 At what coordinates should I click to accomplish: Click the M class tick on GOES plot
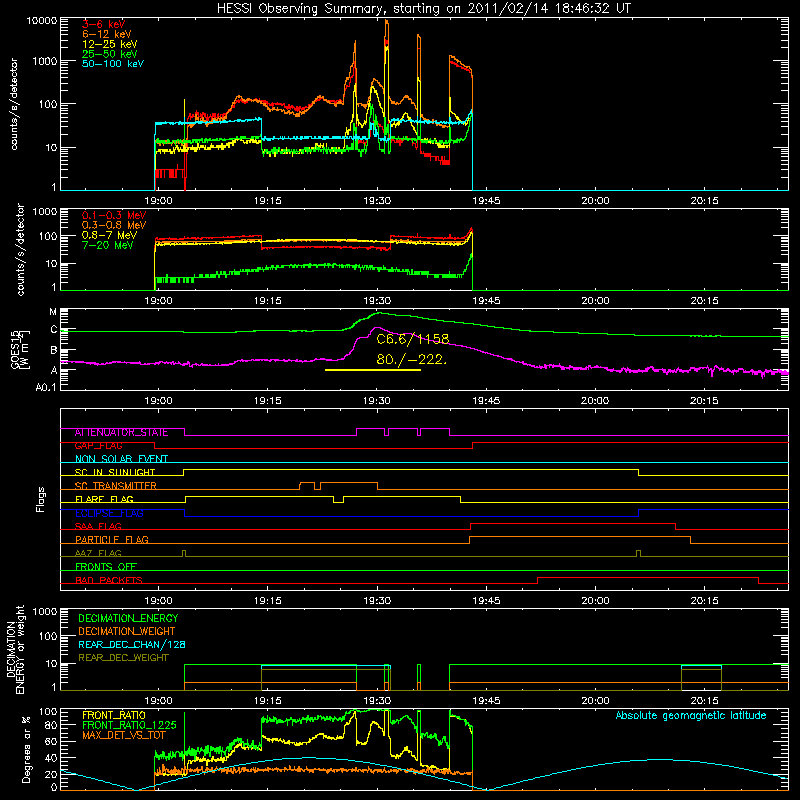[x=53, y=312]
